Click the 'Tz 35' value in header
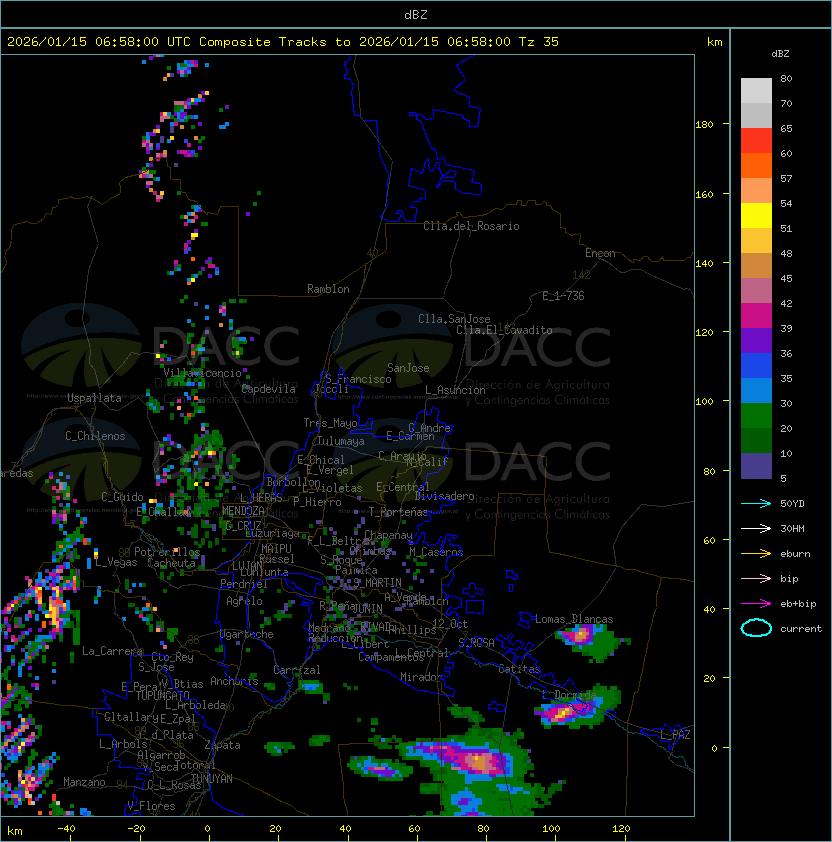 [539, 42]
